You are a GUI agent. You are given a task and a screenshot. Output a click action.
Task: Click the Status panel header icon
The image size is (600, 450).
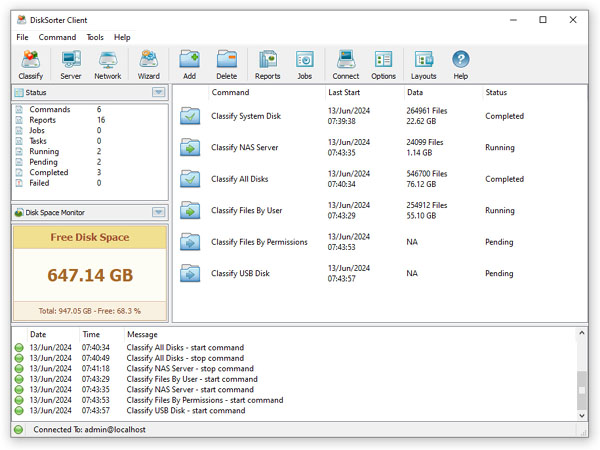[19, 93]
